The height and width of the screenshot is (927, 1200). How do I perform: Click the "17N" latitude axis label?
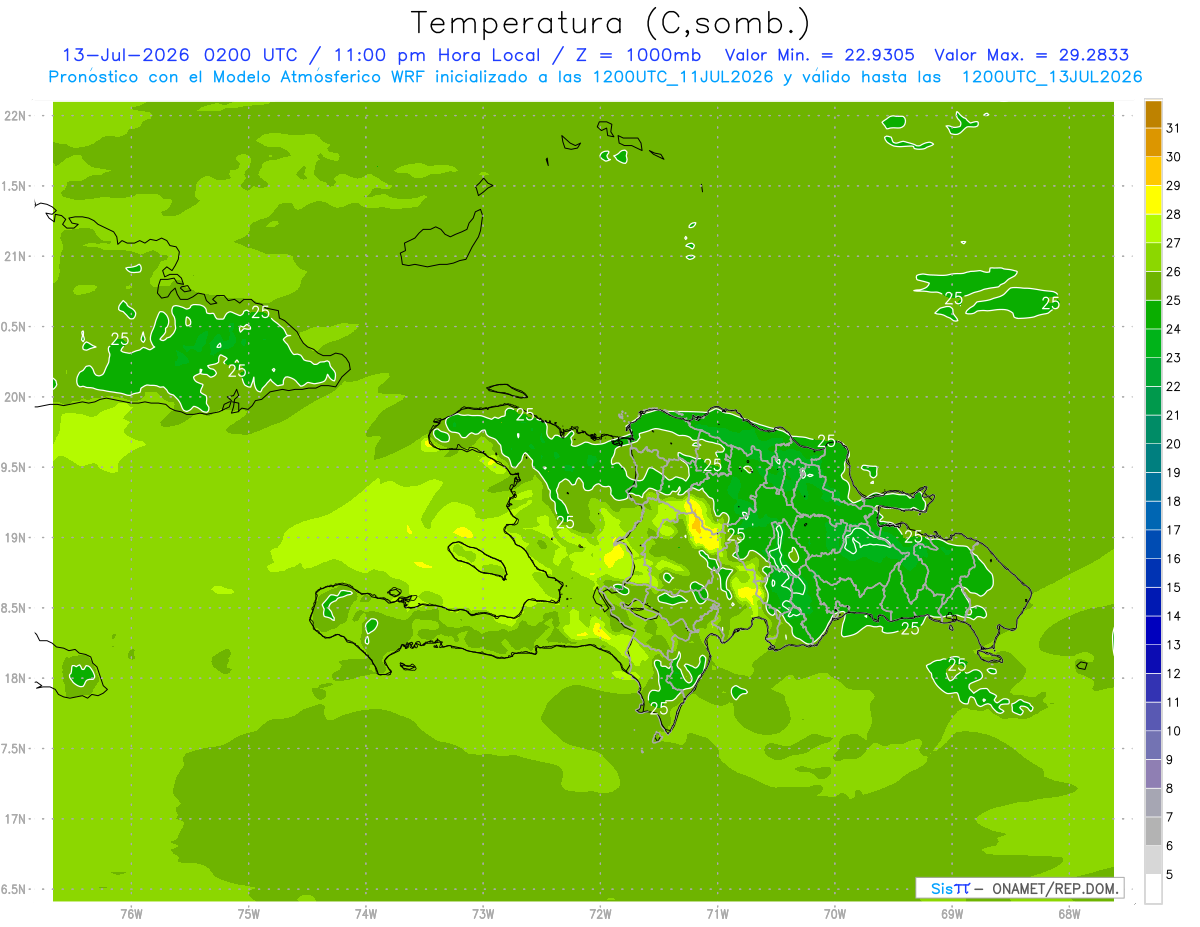click(x=15, y=819)
